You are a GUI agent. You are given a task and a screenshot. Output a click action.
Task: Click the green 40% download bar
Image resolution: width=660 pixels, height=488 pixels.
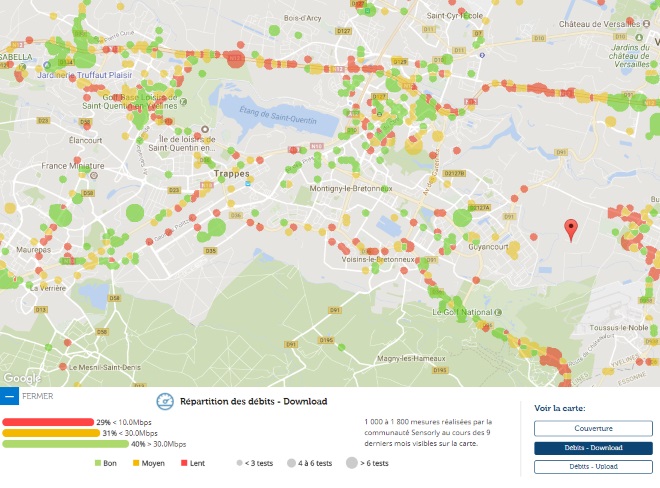(x=65, y=444)
